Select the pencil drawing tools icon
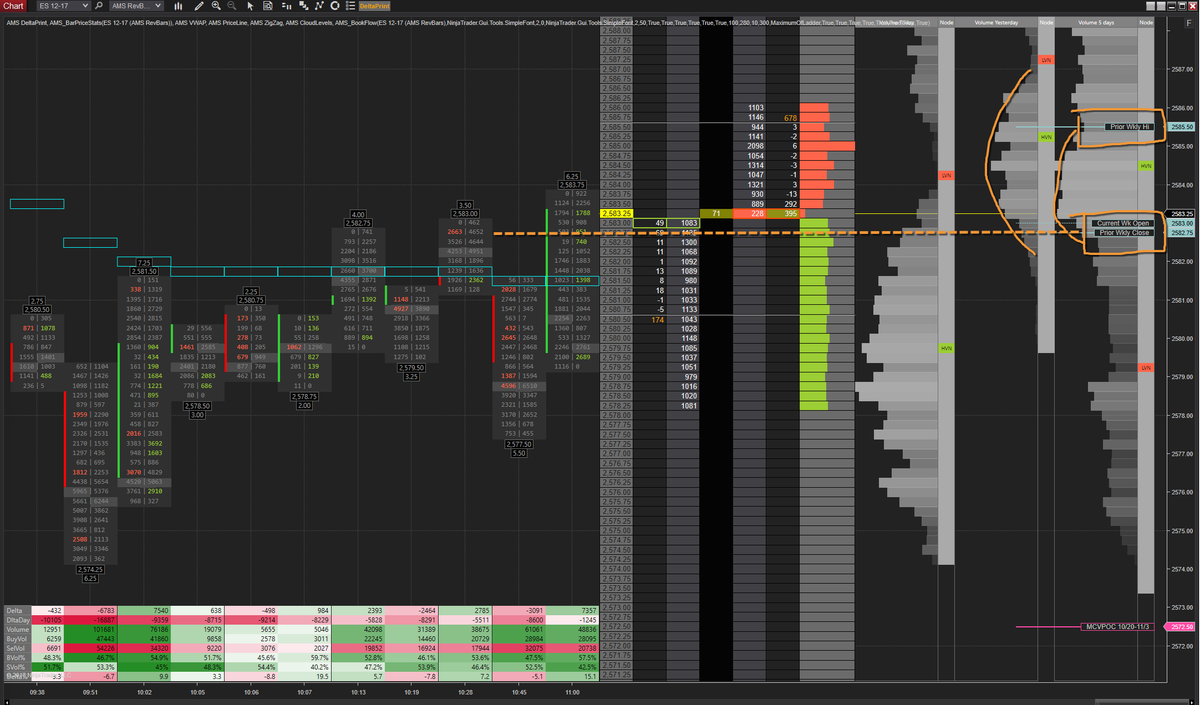Image resolution: width=1200 pixels, height=705 pixels. tap(200, 6)
